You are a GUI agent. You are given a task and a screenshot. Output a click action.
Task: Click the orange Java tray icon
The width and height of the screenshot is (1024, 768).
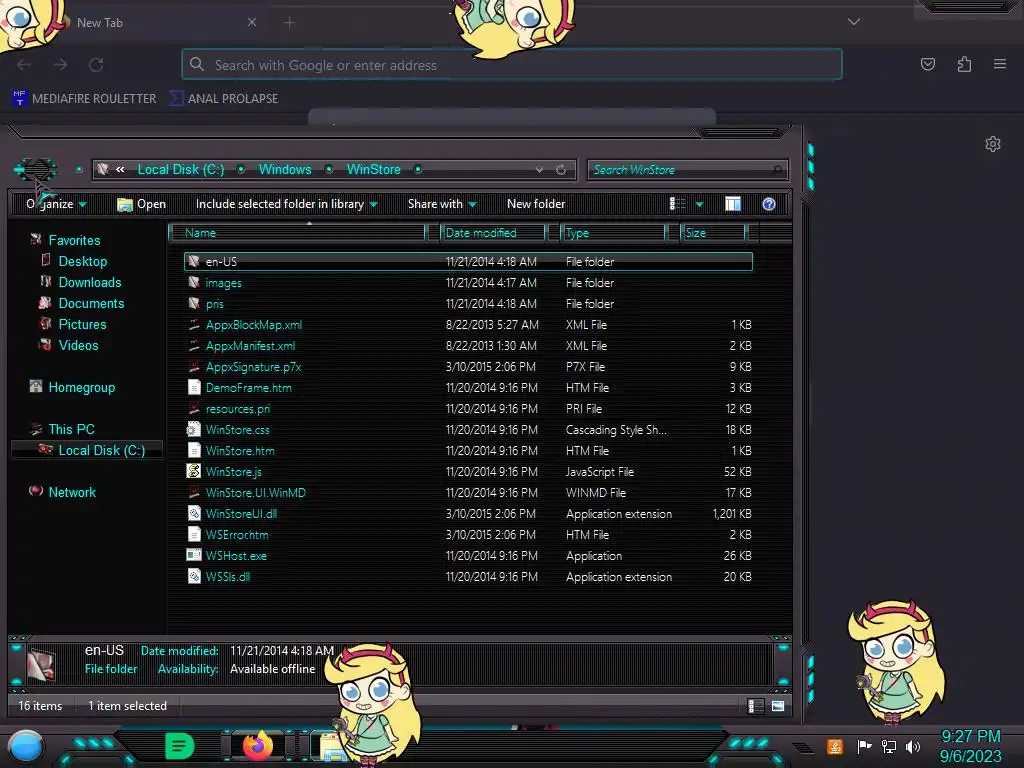click(835, 746)
